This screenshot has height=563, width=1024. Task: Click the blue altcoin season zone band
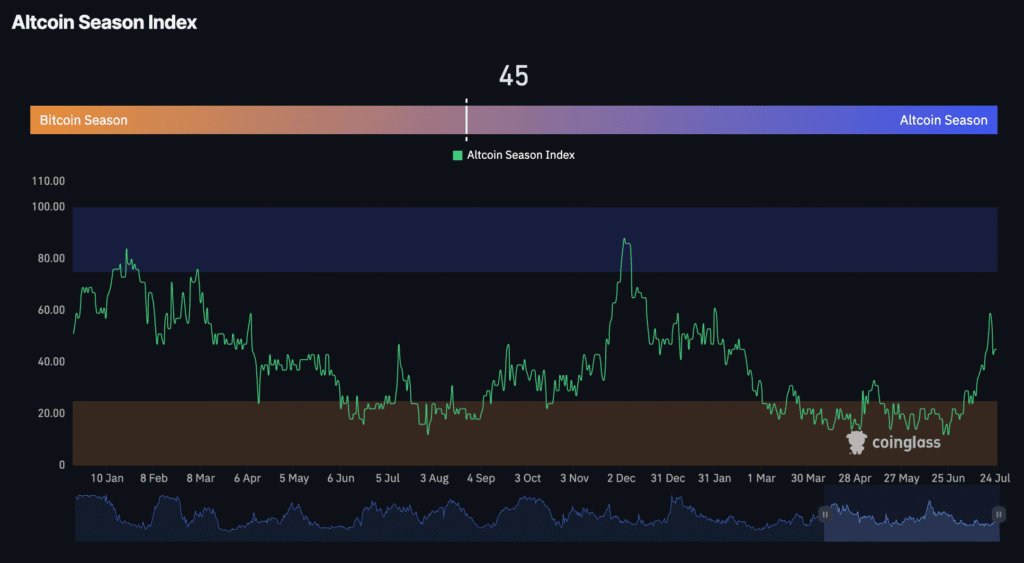[x=535, y=239]
